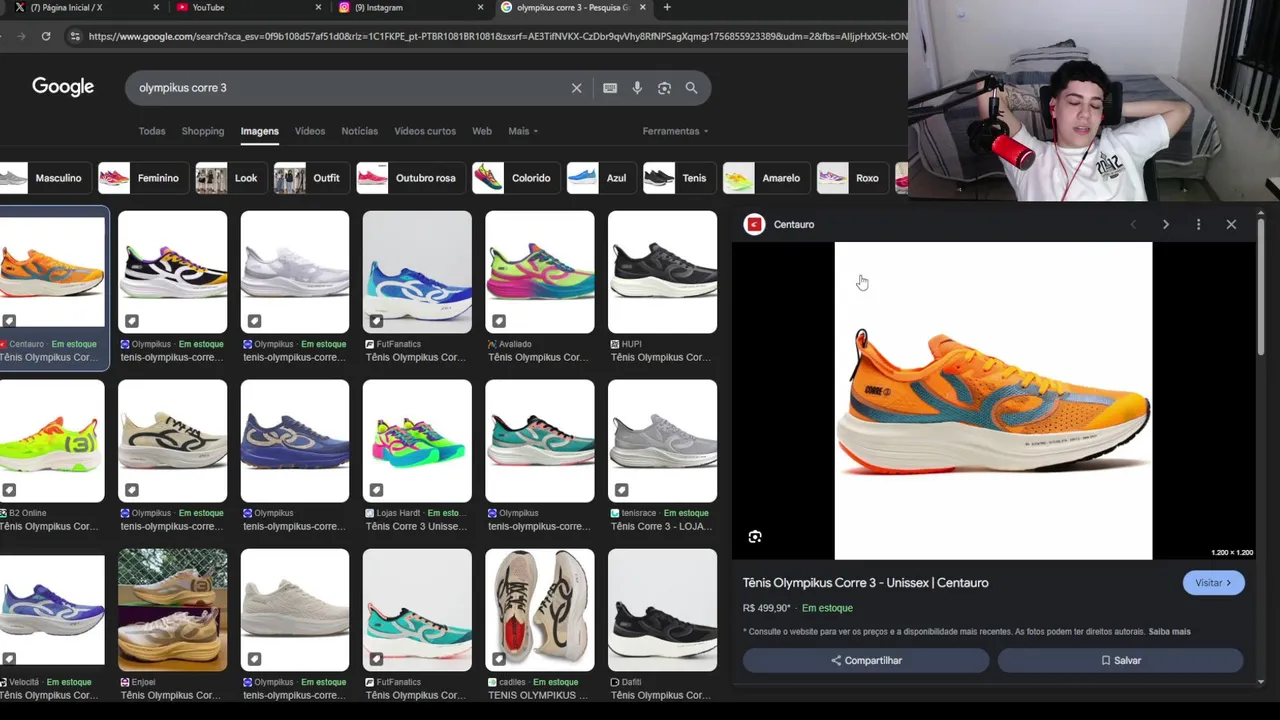Close the YouTube tab
Image resolution: width=1280 pixels, height=720 pixels.
(x=318, y=7)
